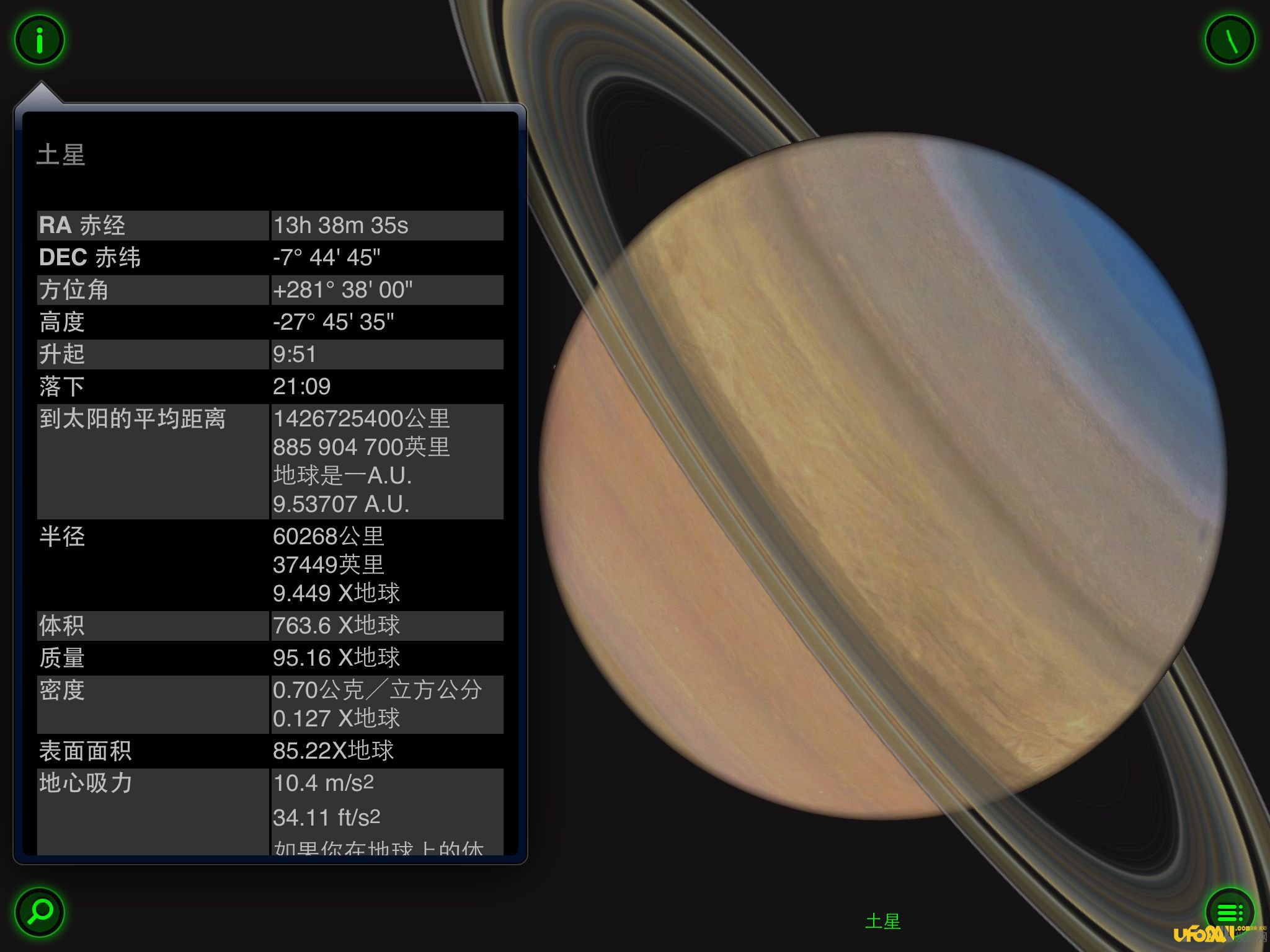Image resolution: width=1270 pixels, height=952 pixels.
Task: Select the rise time 9:51
Action: [x=295, y=354]
